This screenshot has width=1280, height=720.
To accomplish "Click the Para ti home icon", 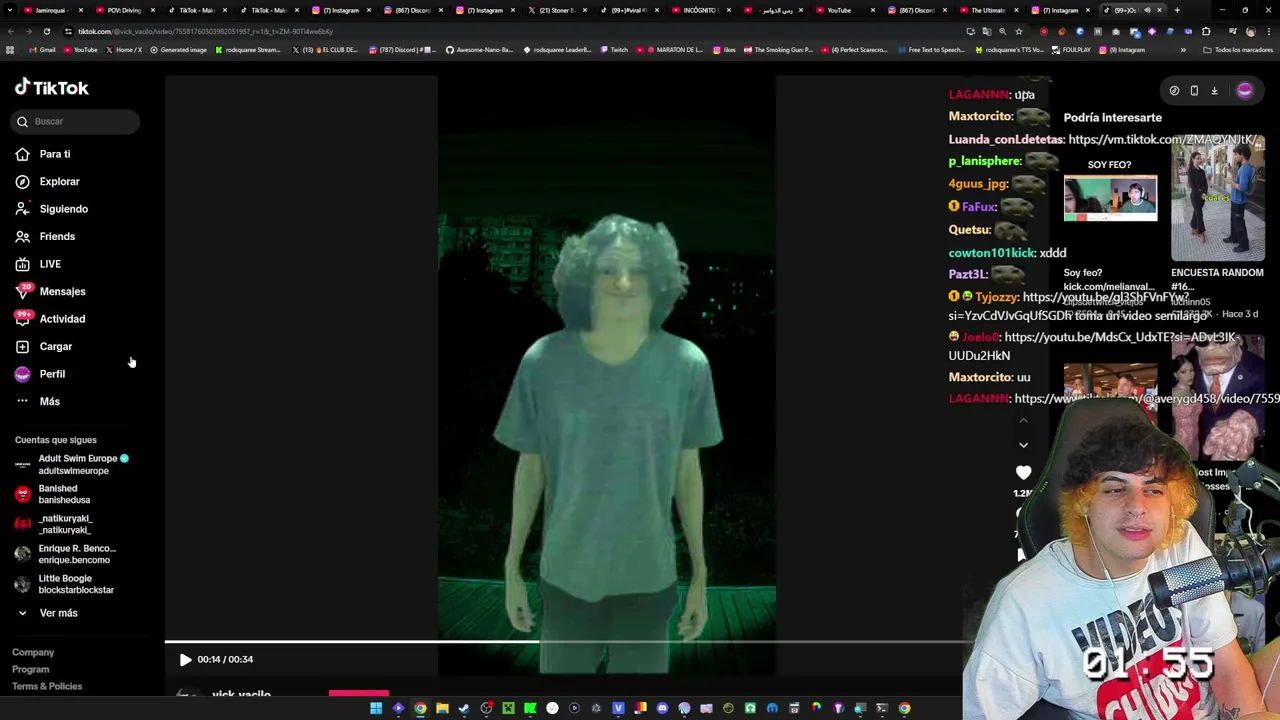I will 22,154.
